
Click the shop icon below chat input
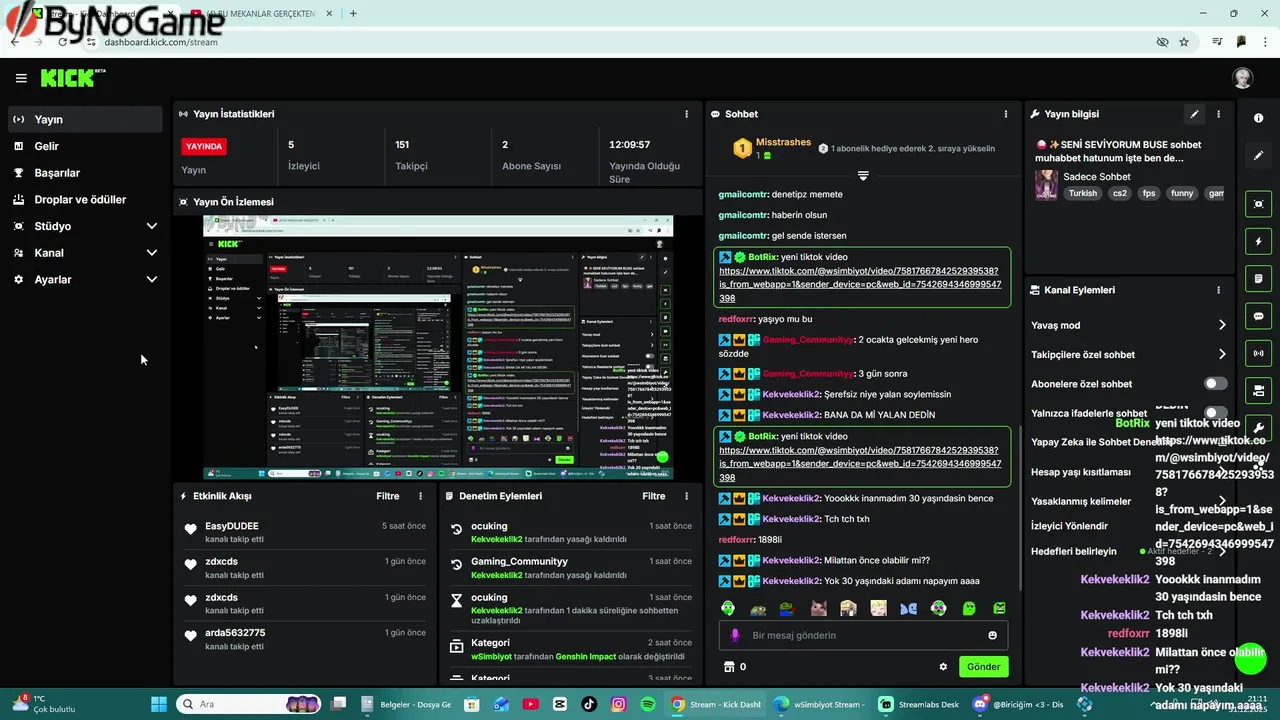pyautogui.click(x=729, y=667)
